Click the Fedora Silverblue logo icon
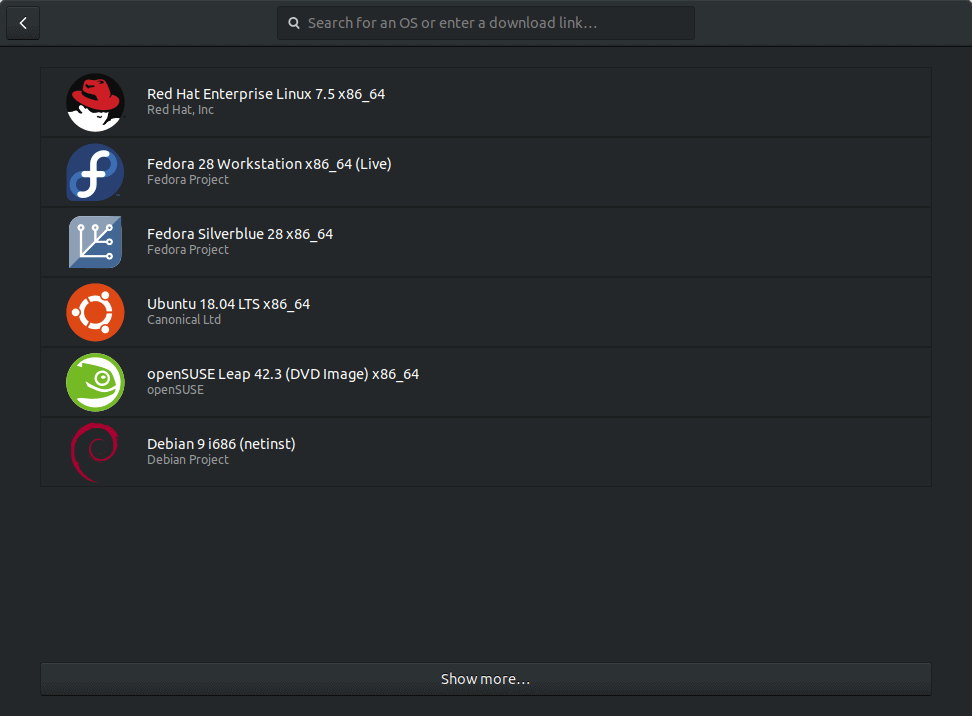 tap(95, 242)
